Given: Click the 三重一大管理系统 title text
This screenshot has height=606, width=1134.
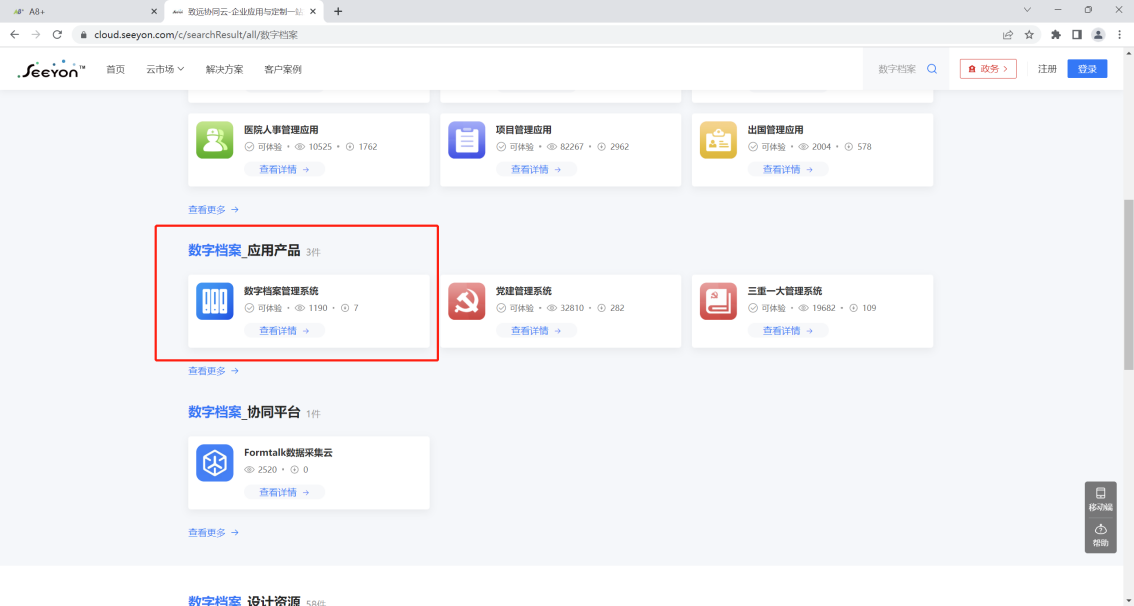Looking at the screenshot, I should click(x=785, y=291).
